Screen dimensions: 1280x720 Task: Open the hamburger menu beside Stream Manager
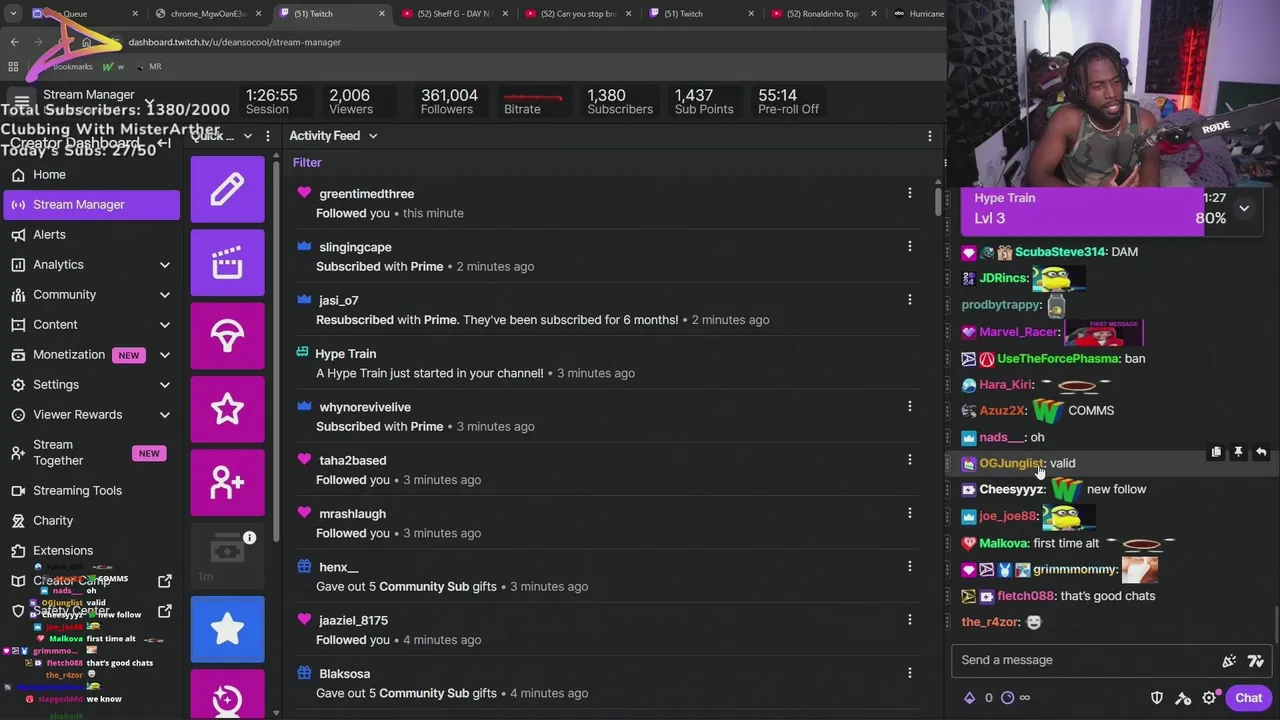[21, 101]
